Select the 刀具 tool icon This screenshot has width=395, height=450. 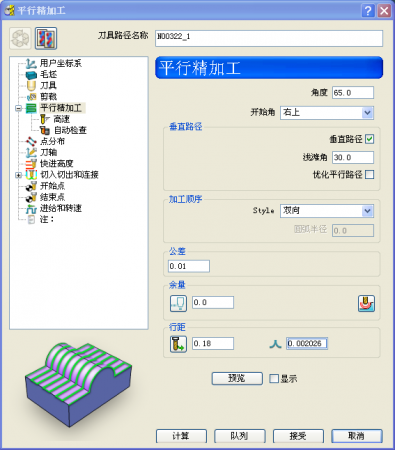[x=31, y=86]
